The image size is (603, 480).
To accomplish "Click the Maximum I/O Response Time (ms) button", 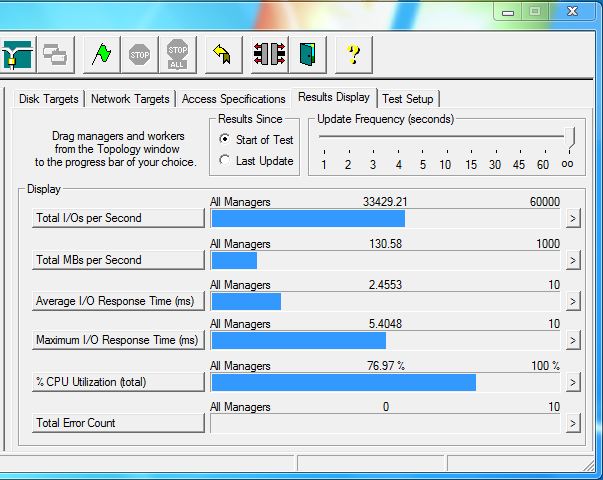I will (x=118, y=340).
